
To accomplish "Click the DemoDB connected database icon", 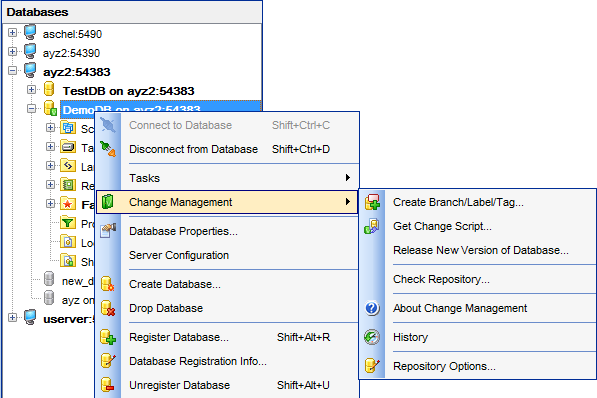I will (x=50, y=108).
